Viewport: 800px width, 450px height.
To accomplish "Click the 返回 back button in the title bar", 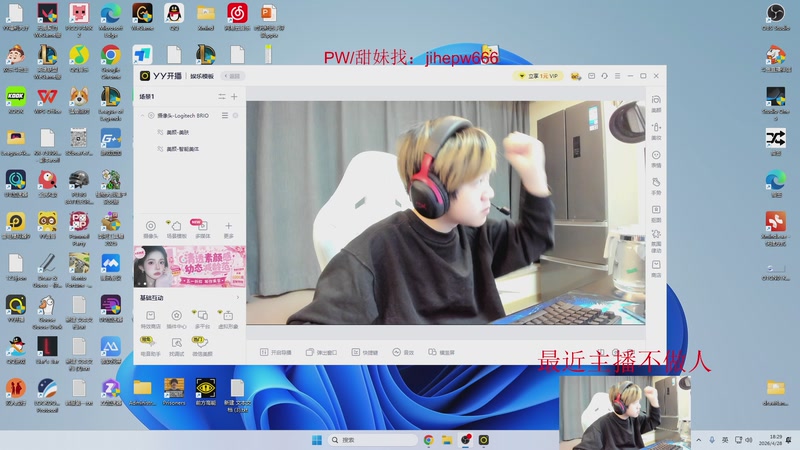I will pyautogui.click(x=233, y=76).
